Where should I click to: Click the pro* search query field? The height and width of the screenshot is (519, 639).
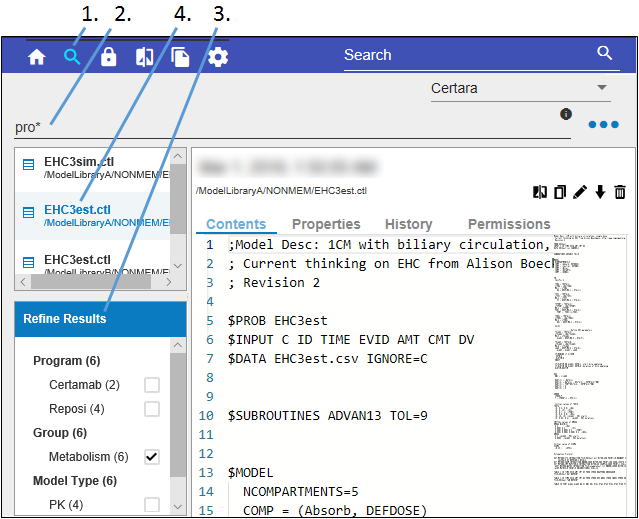[292, 128]
